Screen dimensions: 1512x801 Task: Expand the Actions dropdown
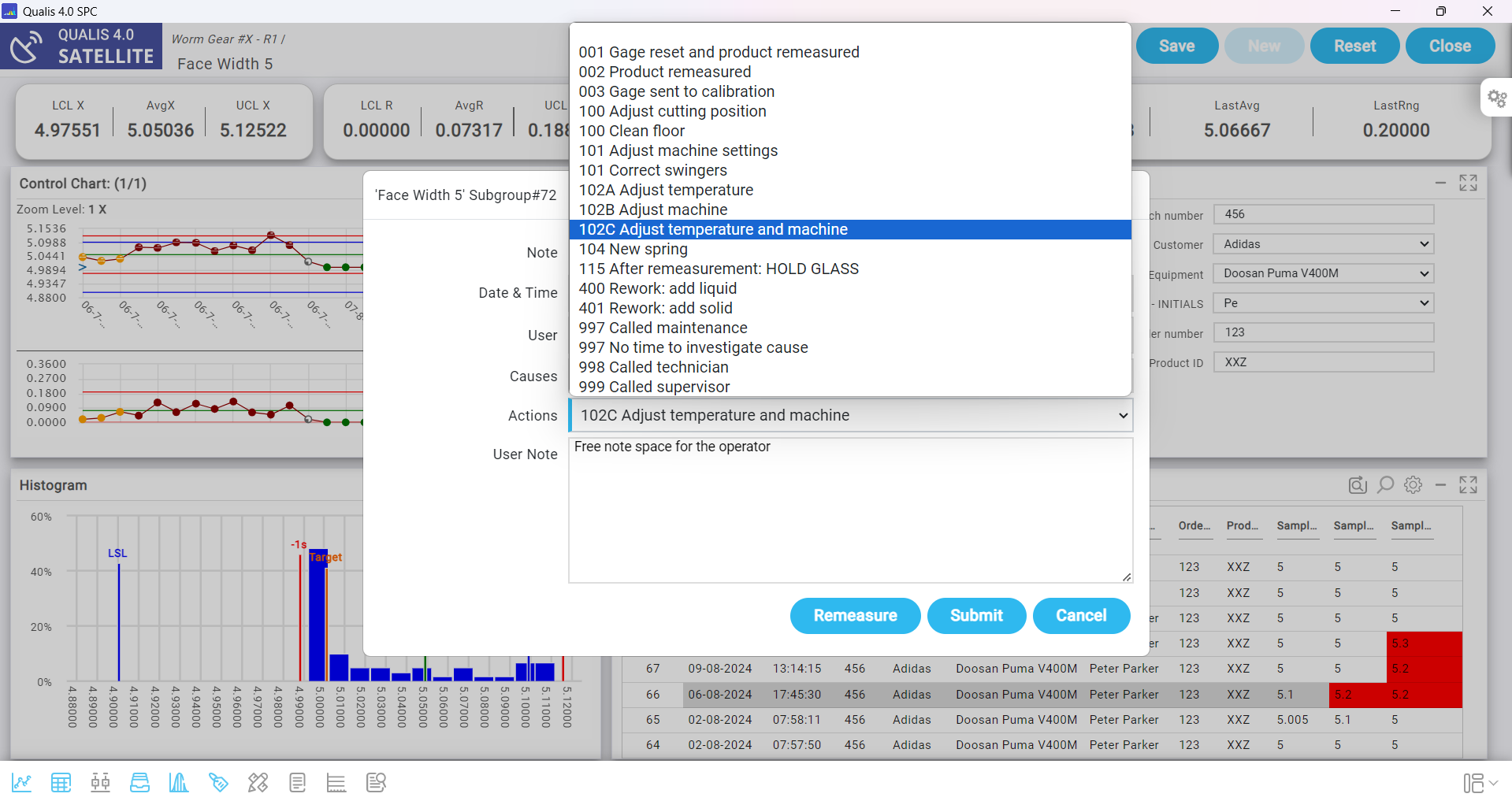[x=850, y=415]
